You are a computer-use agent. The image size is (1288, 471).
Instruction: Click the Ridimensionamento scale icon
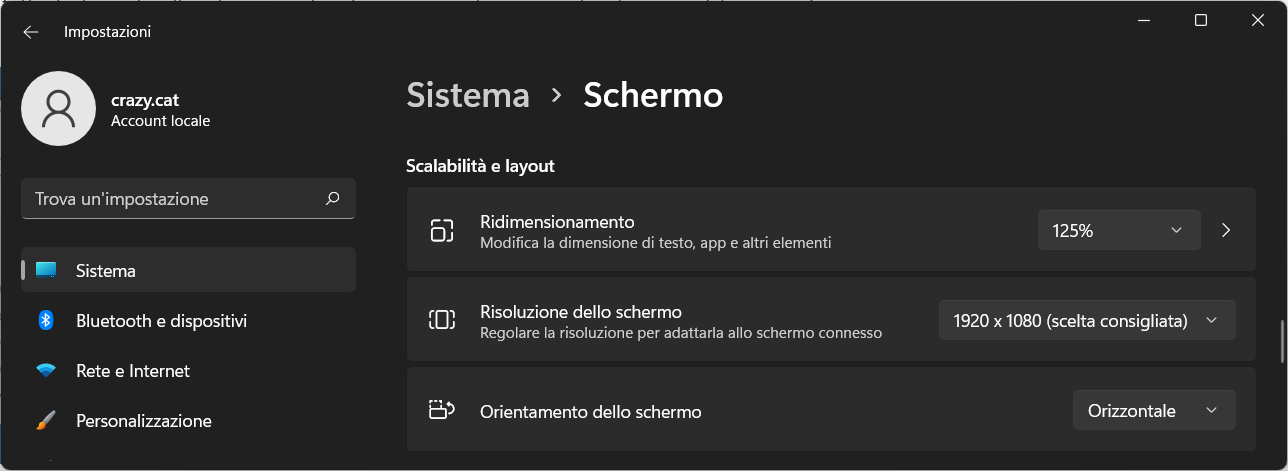(x=442, y=231)
